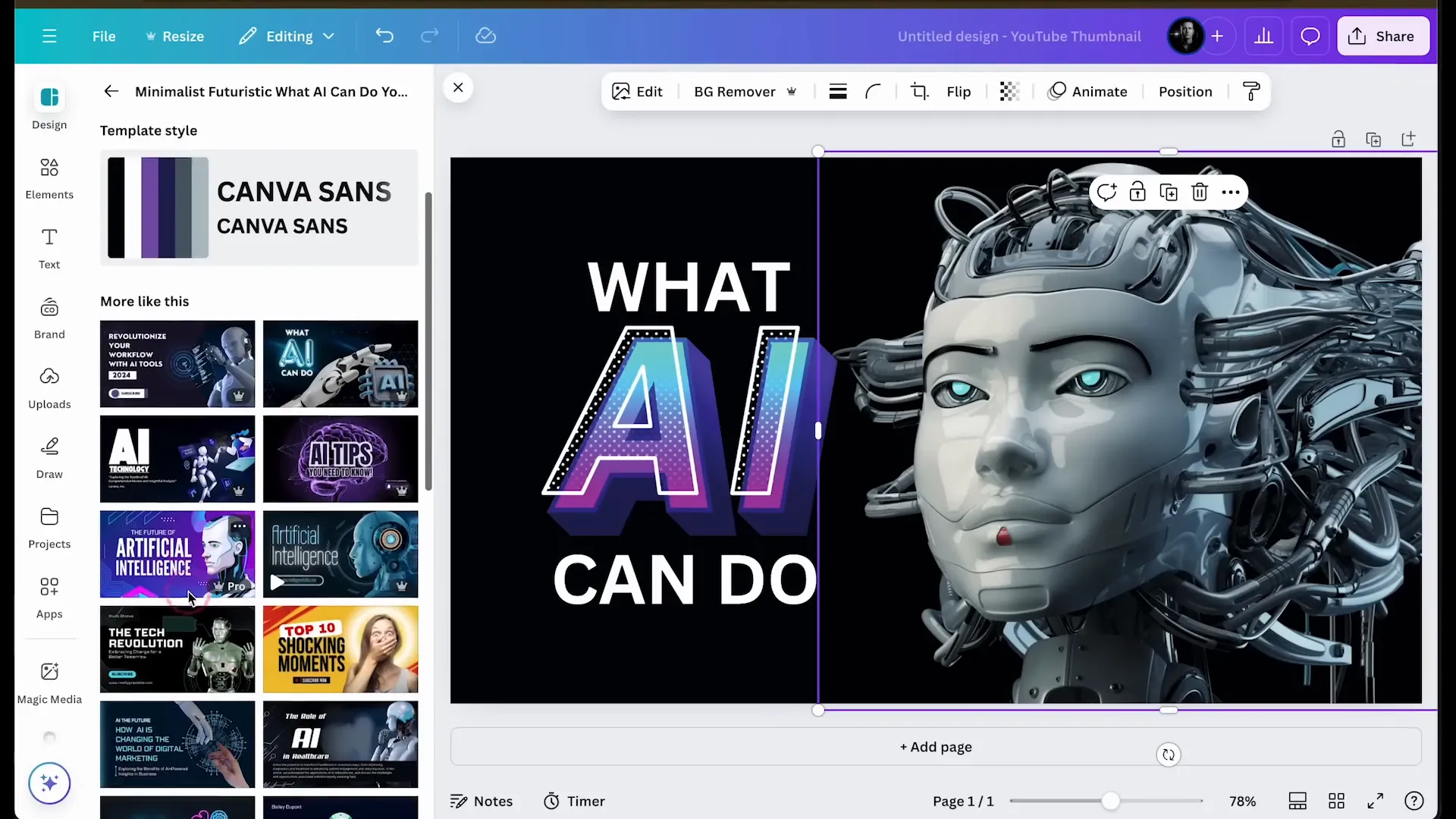Toggle the page thumbnails strip view
Screen dimensions: 1456x819
click(x=1298, y=801)
